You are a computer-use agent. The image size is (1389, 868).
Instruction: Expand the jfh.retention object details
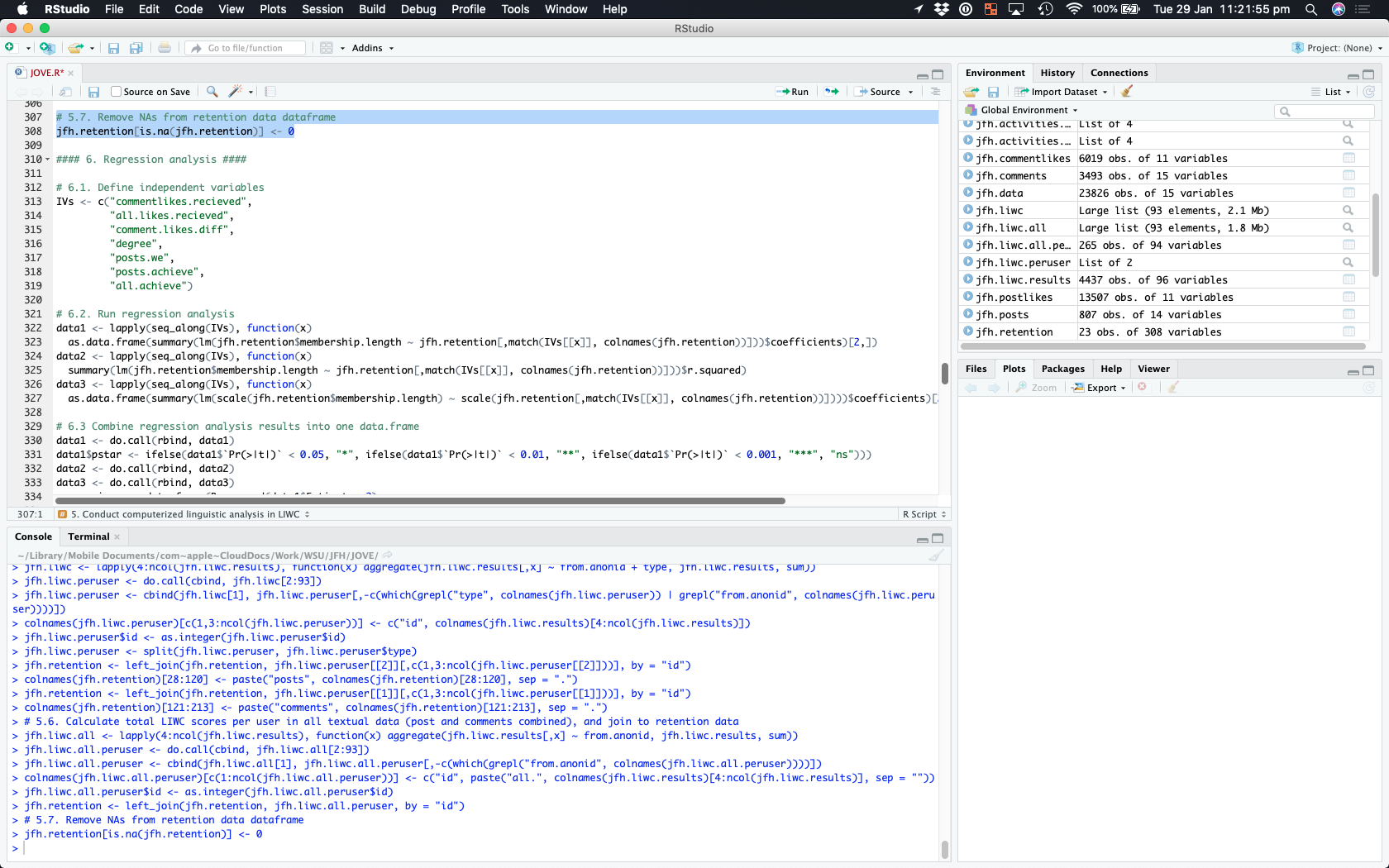968,331
